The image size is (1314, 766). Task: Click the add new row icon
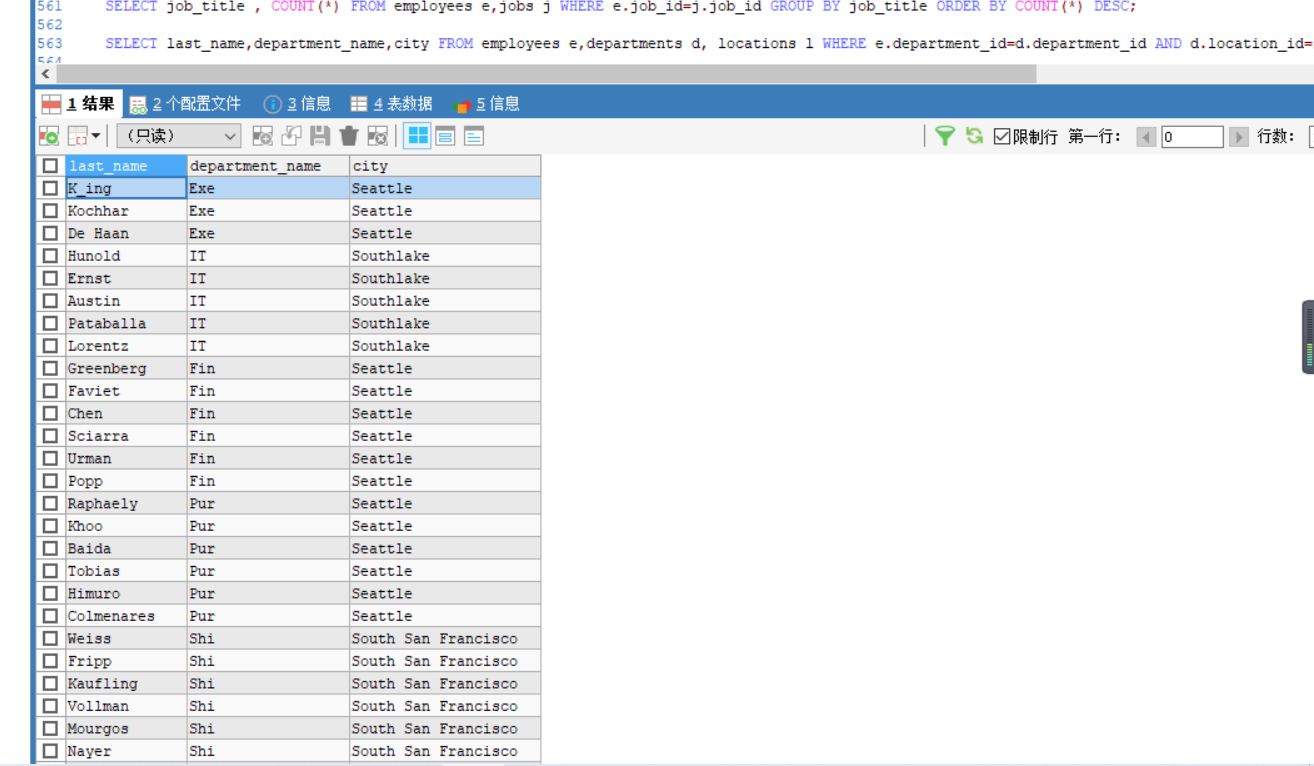tap(261, 135)
